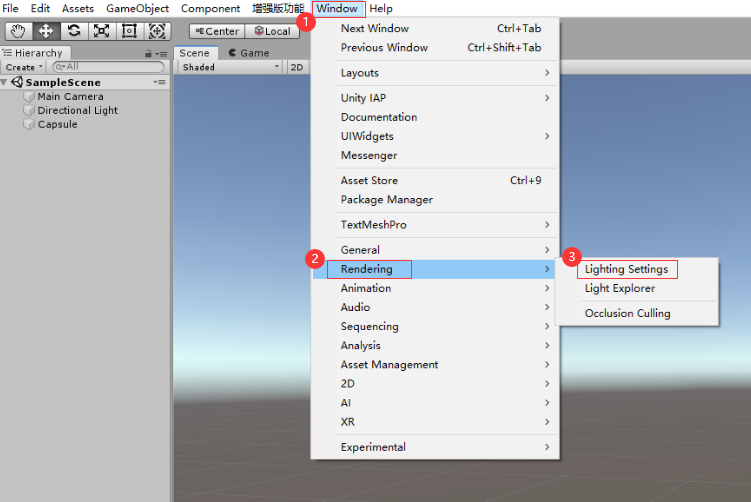Select the Hand tool
The image size is (751, 502).
coord(18,31)
